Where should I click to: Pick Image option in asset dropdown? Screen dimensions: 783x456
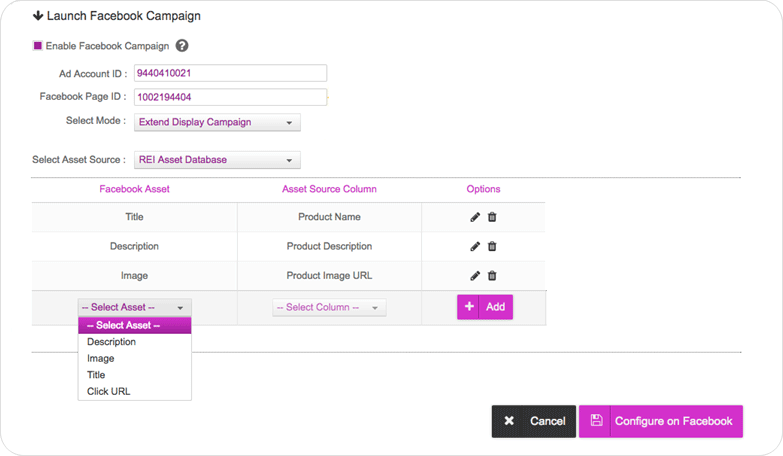pos(100,358)
